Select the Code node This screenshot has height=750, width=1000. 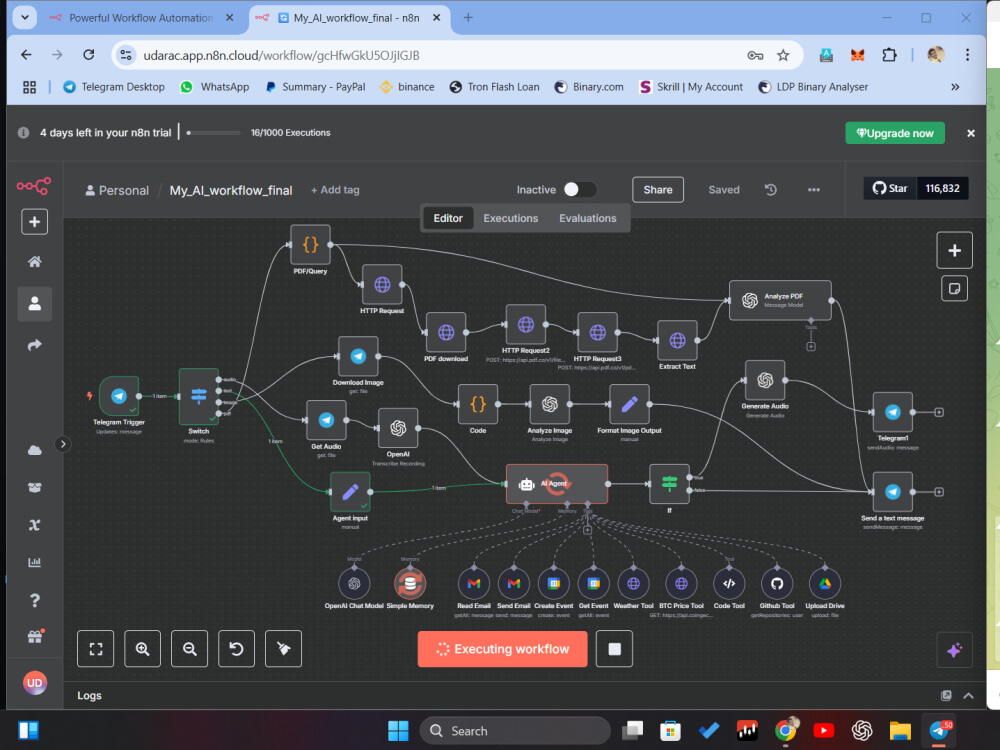click(x=478, y=404)
